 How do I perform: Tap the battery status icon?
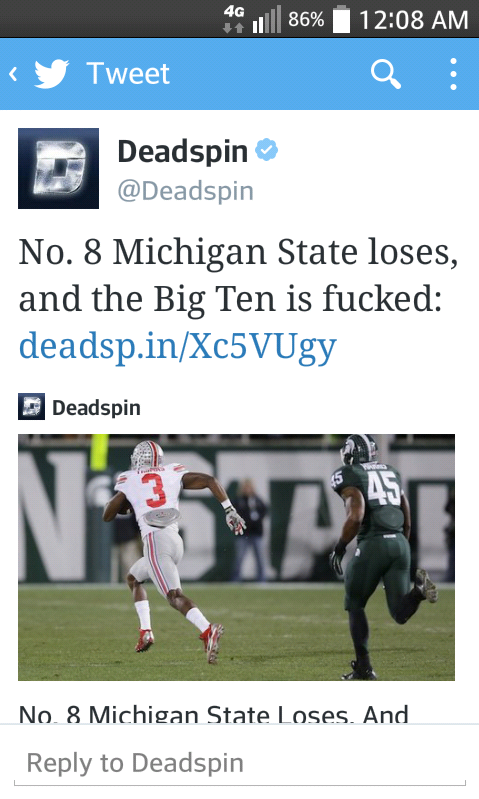tap(341, 19)
